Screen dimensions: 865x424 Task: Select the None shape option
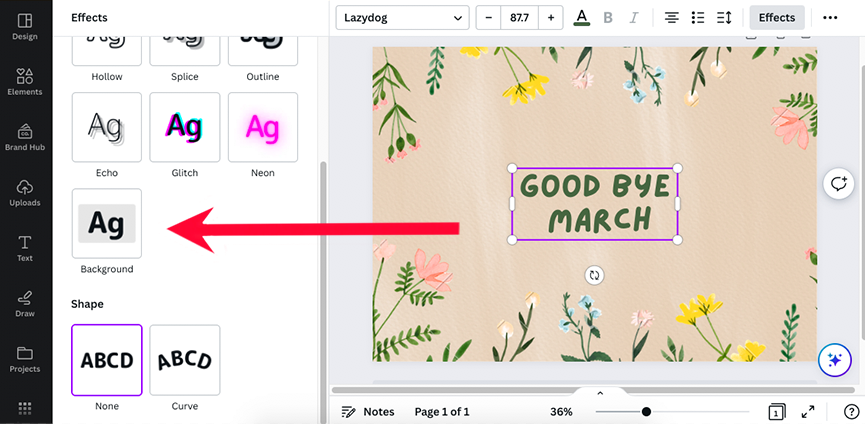(x=106, y=360)
